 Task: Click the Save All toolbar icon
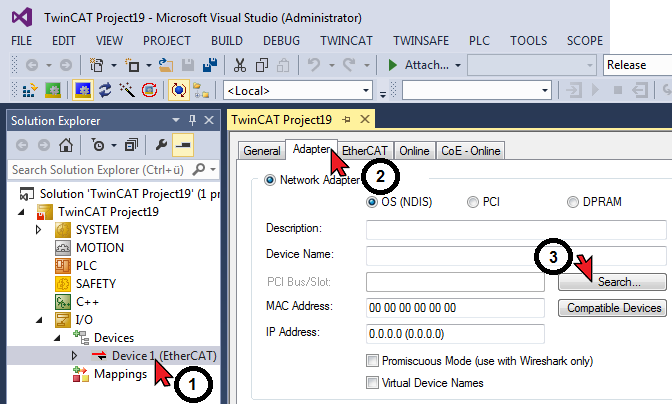tap(210, 65)
